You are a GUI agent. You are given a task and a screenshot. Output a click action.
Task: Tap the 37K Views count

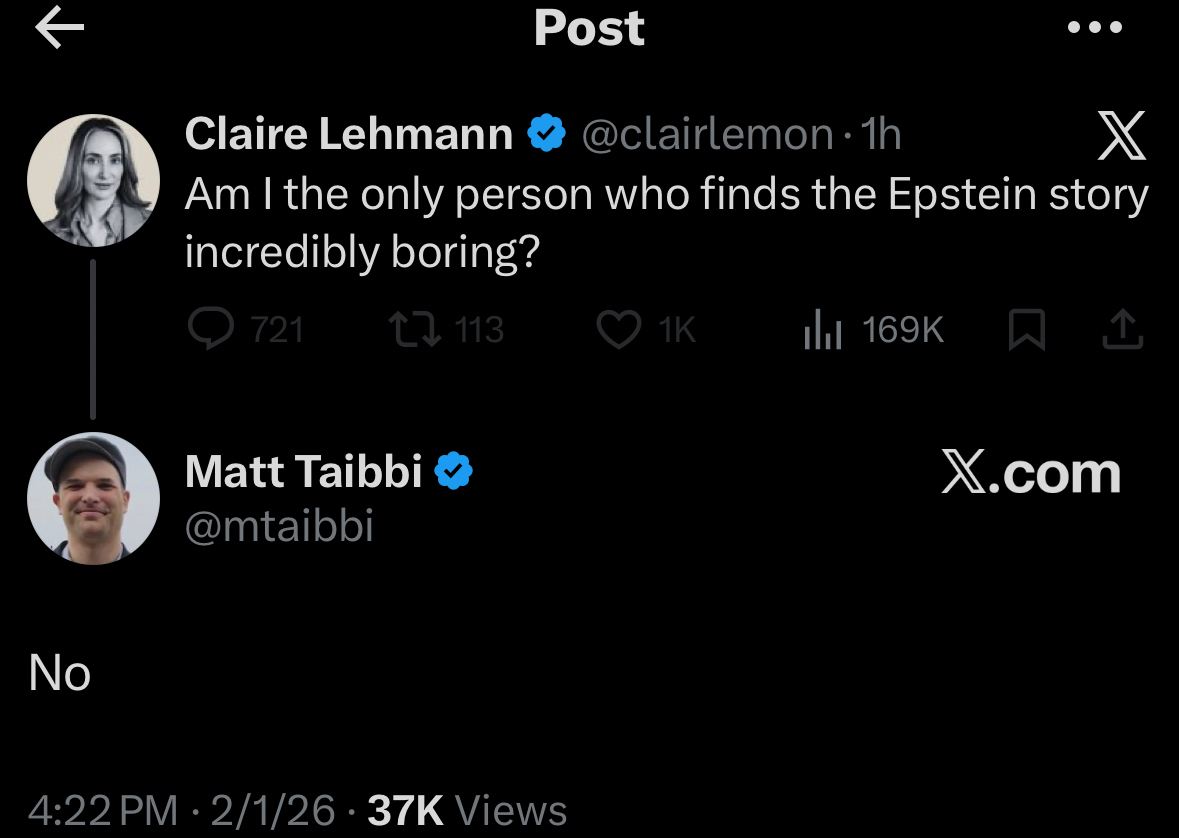pyautogui.click(x=467, y=810)
